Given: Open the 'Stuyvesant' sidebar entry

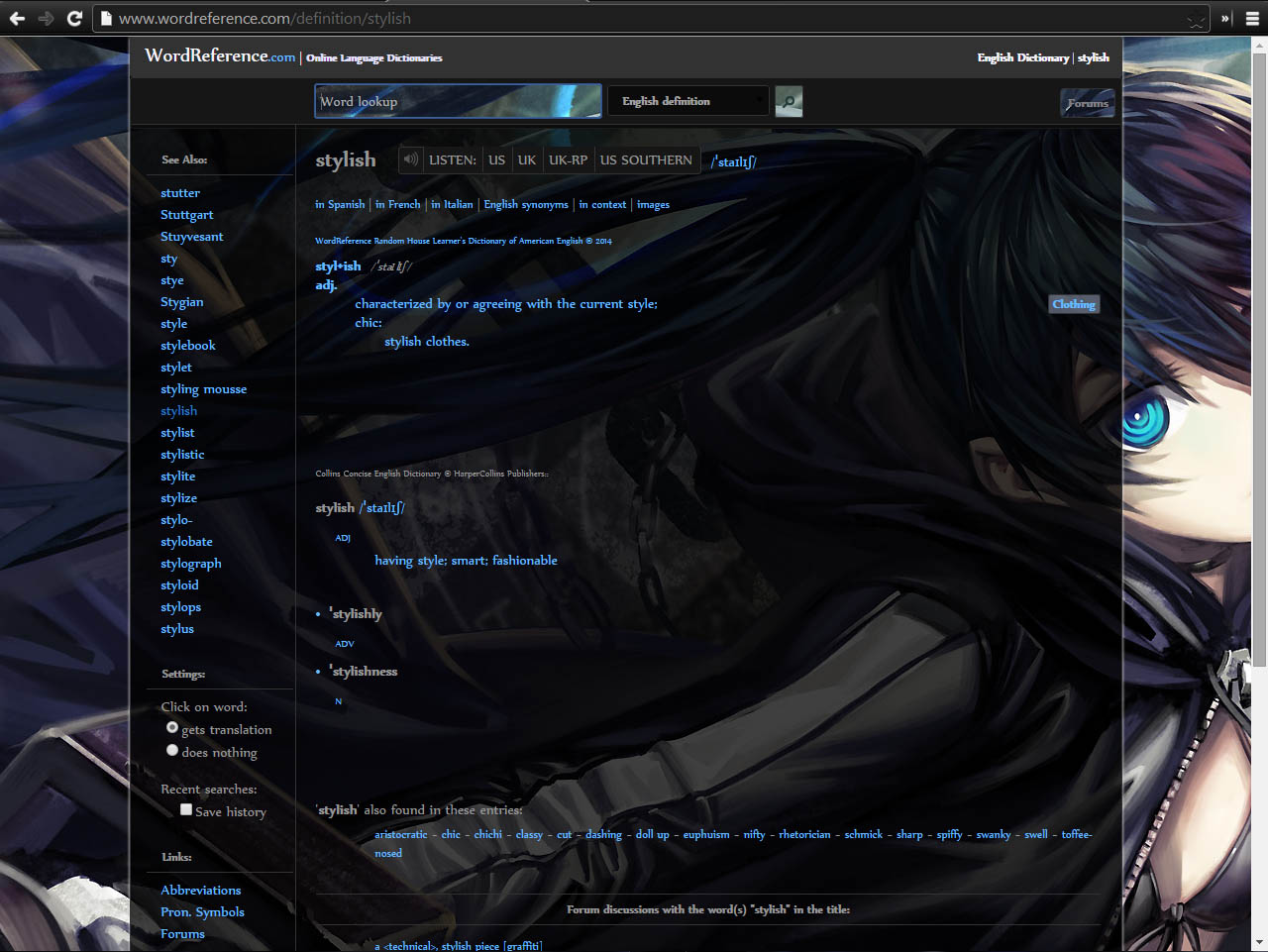Looking at the screenshot, I should pos(191,236).
